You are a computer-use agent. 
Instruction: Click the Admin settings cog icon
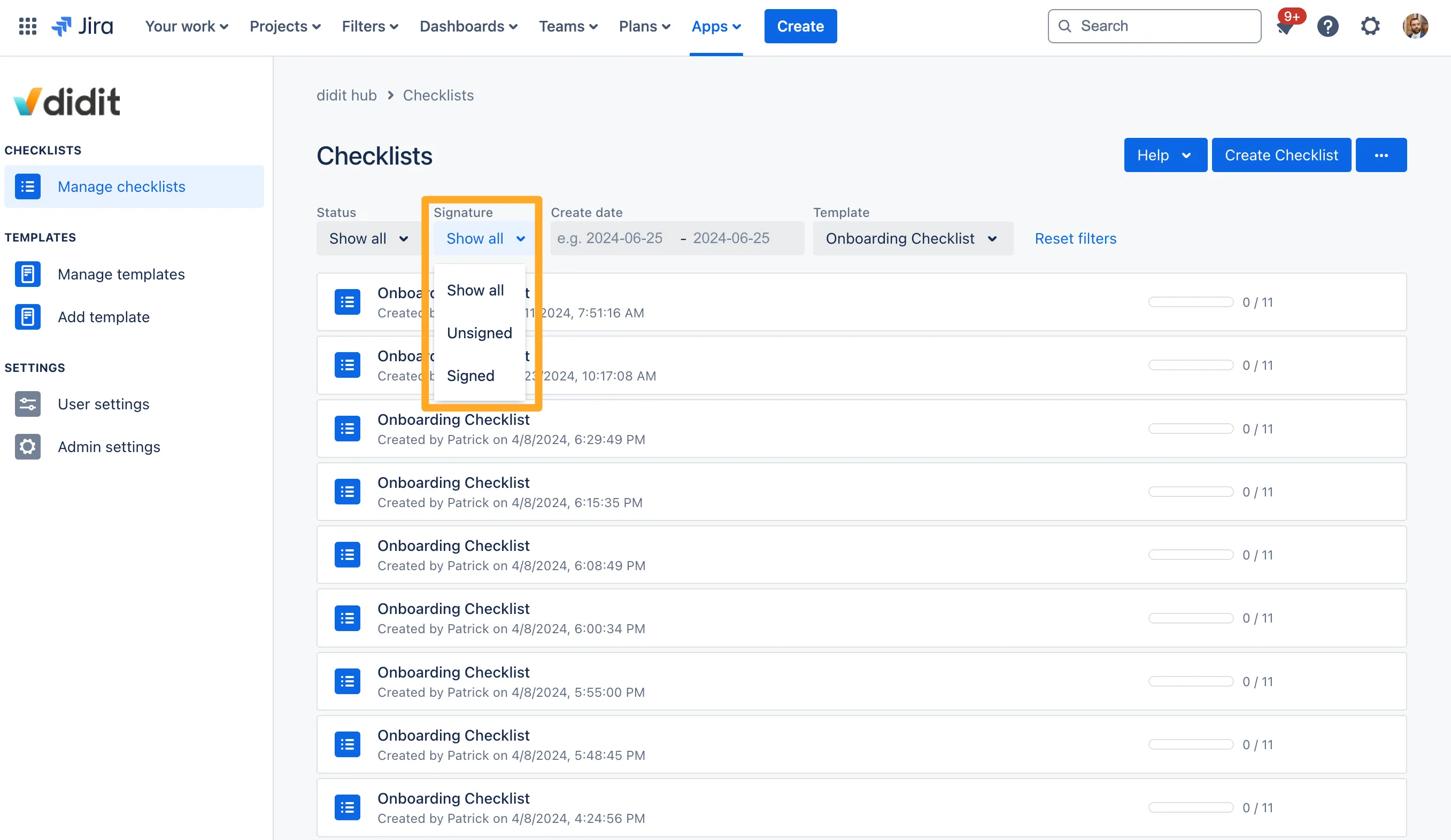pyautogui.click(x=28, y=447)
